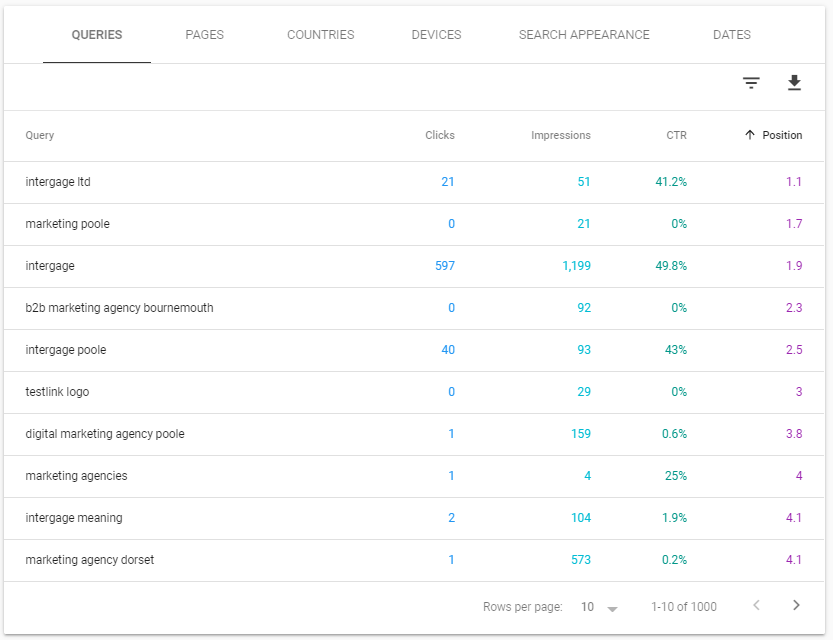833x640 pixels.
Task: Click the 573 impressions value
Action: [581, 560]
